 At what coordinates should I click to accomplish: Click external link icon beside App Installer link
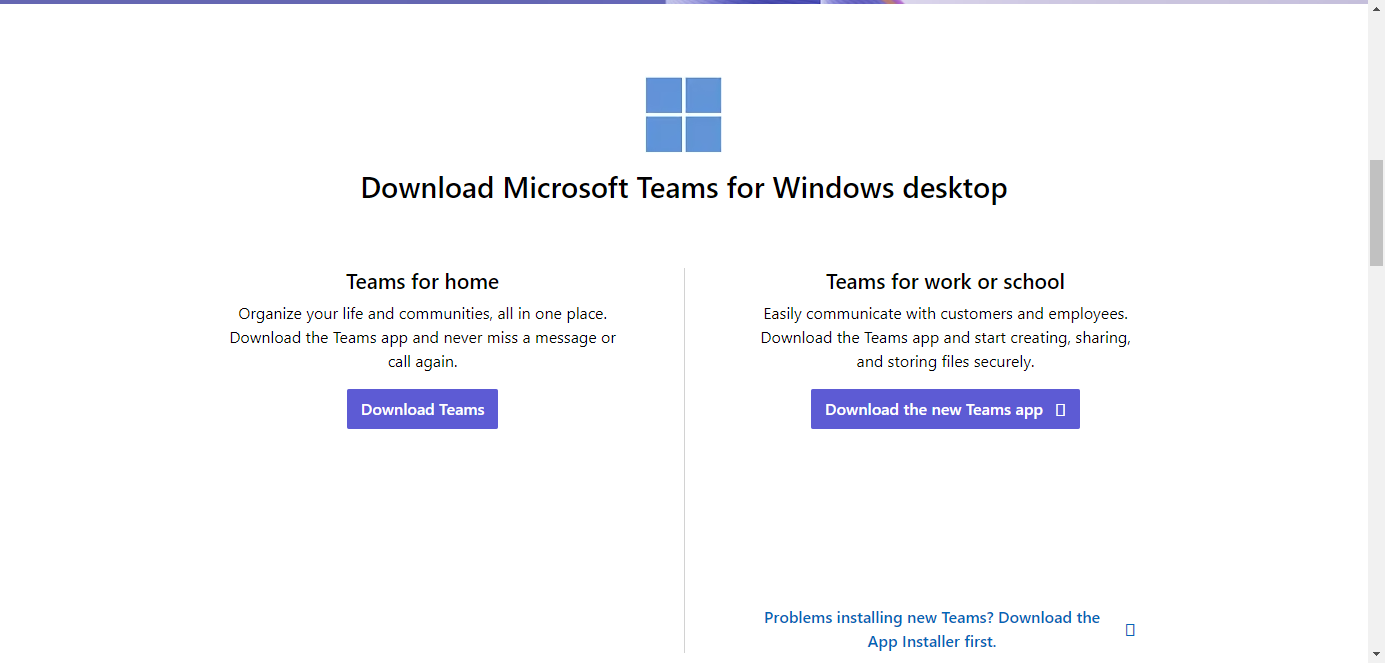pos(1129,629)
